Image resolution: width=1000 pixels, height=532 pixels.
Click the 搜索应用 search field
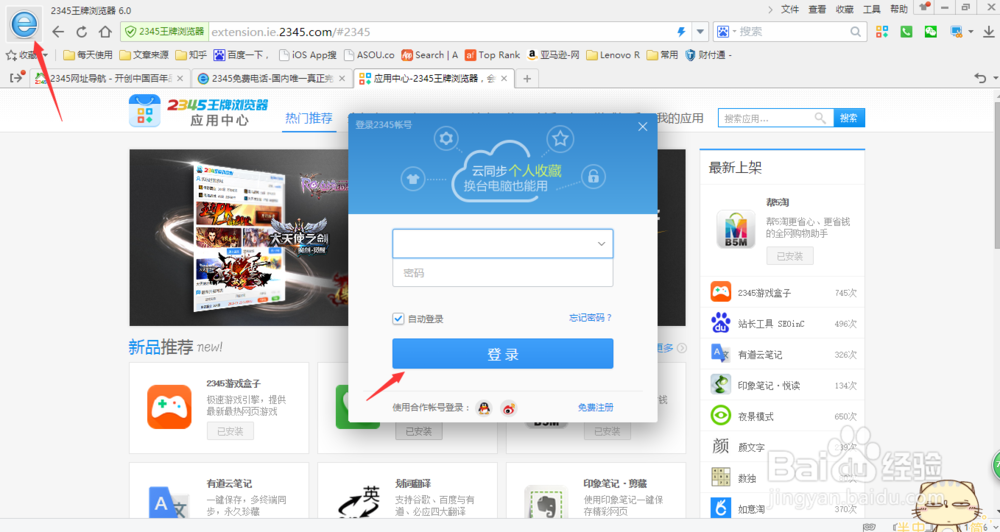click(775, 118)
